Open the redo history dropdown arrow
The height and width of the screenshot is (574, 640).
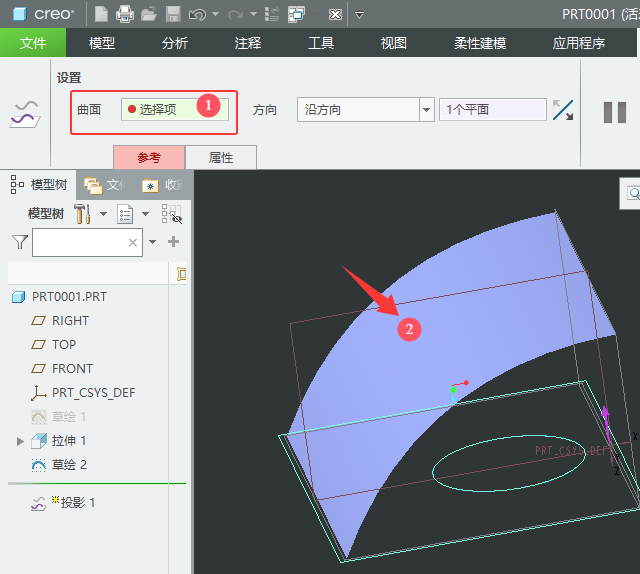click(253, 15)
